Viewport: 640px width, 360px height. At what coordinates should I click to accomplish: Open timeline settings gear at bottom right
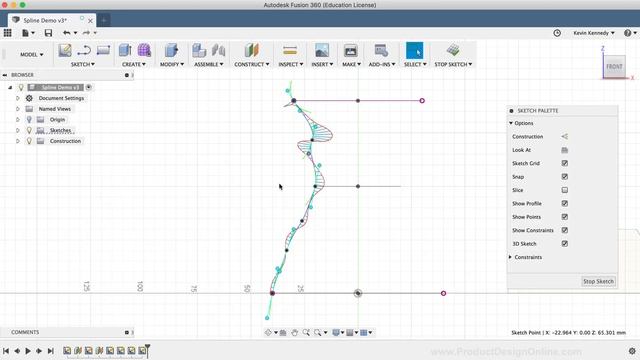coord(632,351)
